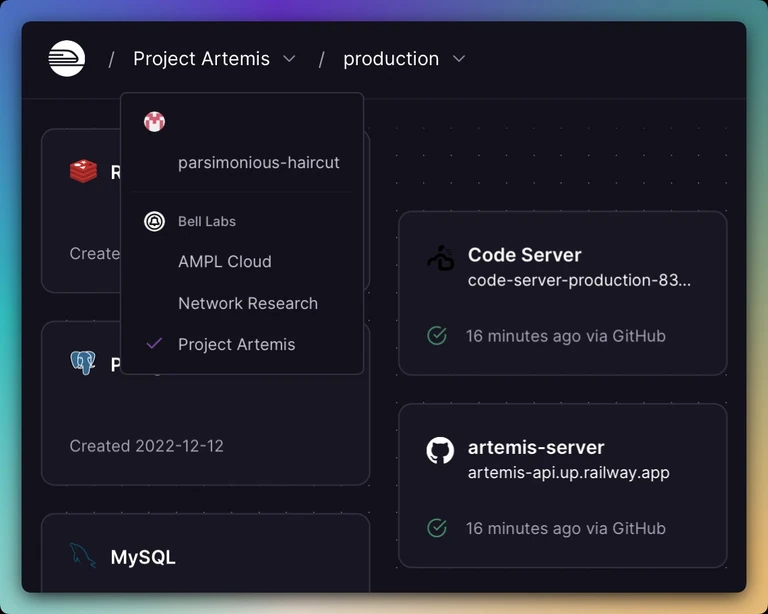Click the purple checkmark beside Project Artemis
Viewport: 768px width, 614px height.
154,344
